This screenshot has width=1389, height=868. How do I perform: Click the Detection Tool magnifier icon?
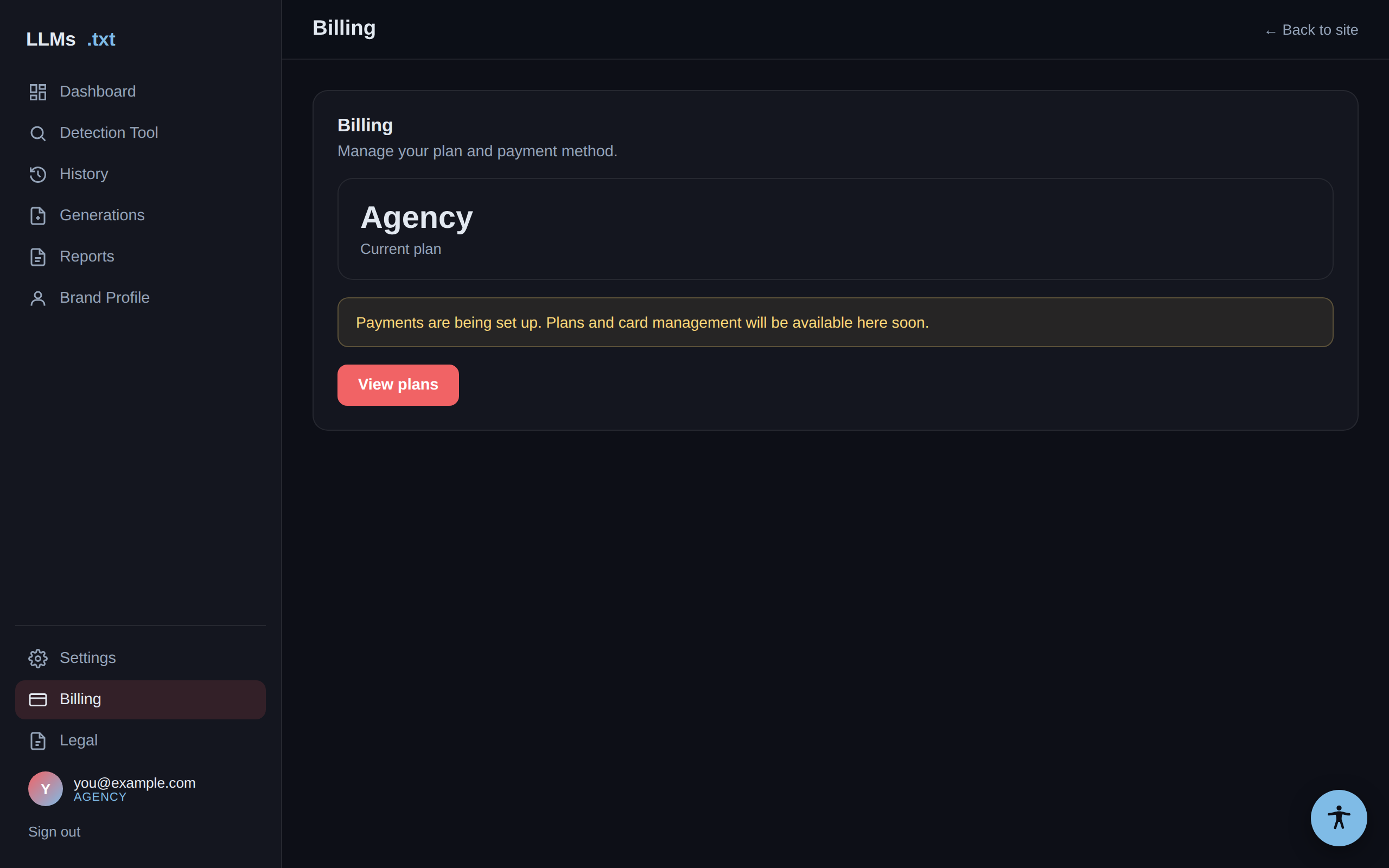pyautogui.click(x=38, y=133)
